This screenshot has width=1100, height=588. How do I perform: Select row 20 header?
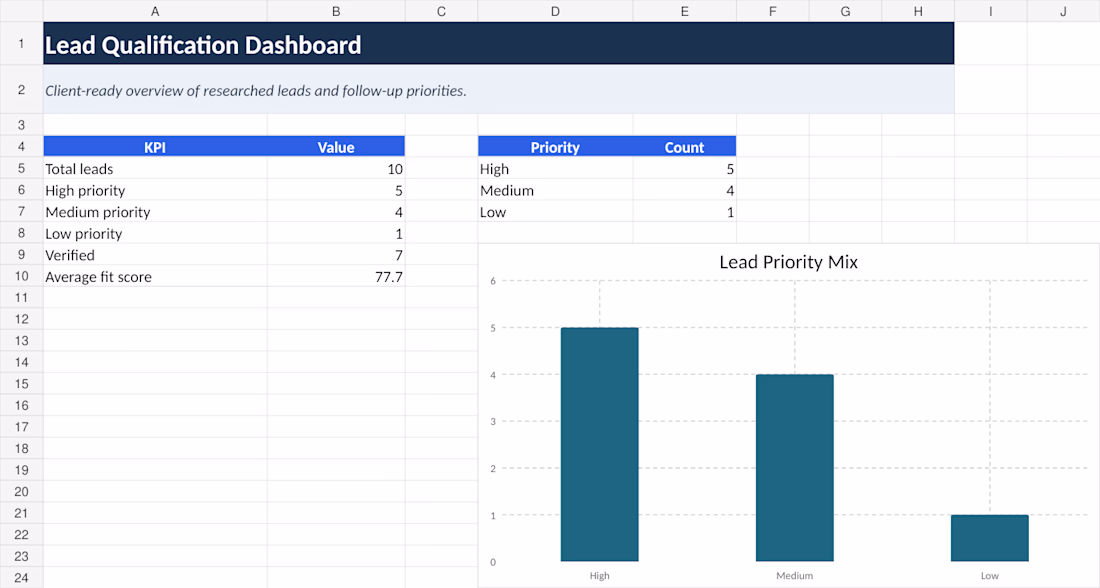click(21, 492)
